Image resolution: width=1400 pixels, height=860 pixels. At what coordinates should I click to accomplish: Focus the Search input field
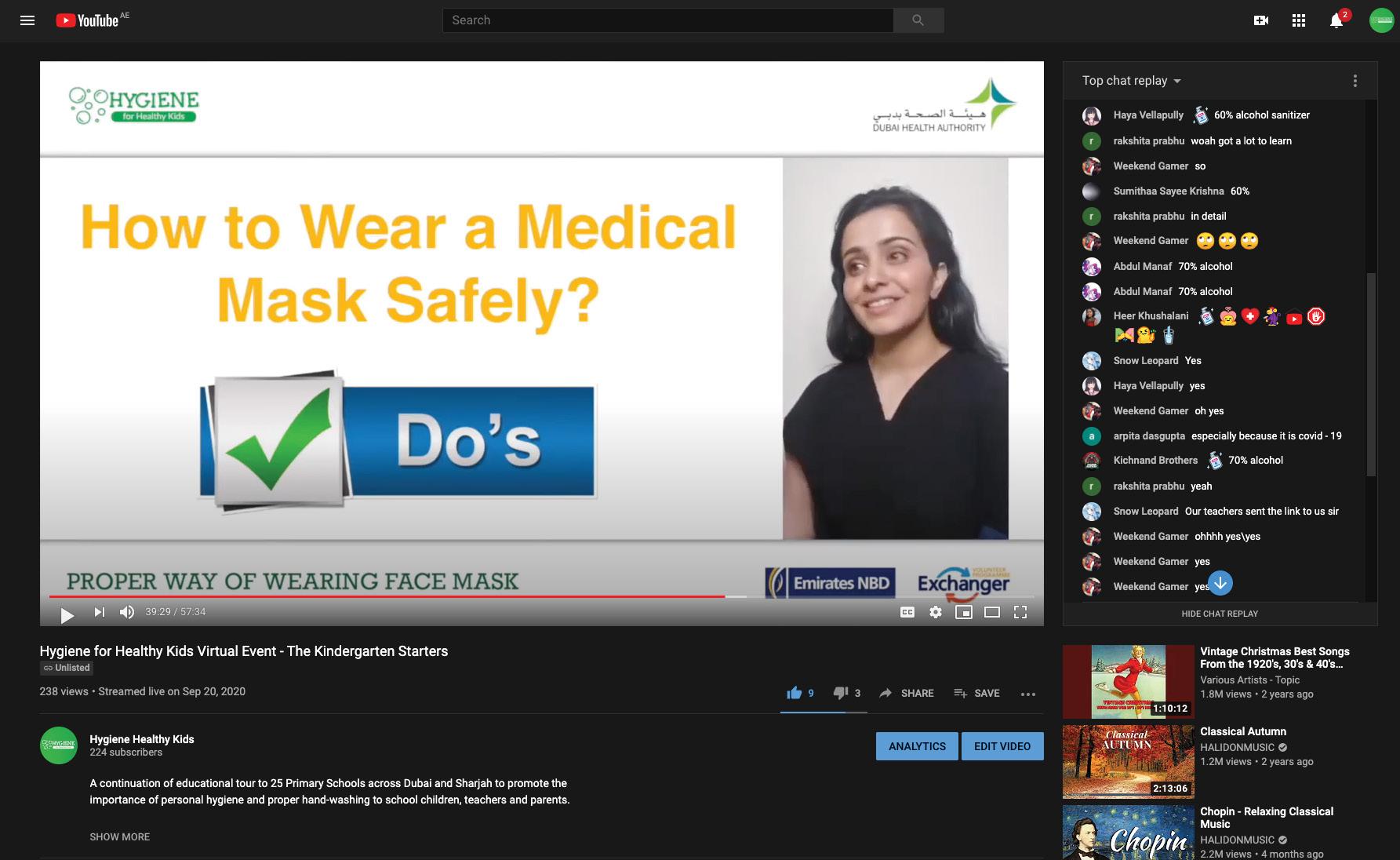(x=667, y=20)
